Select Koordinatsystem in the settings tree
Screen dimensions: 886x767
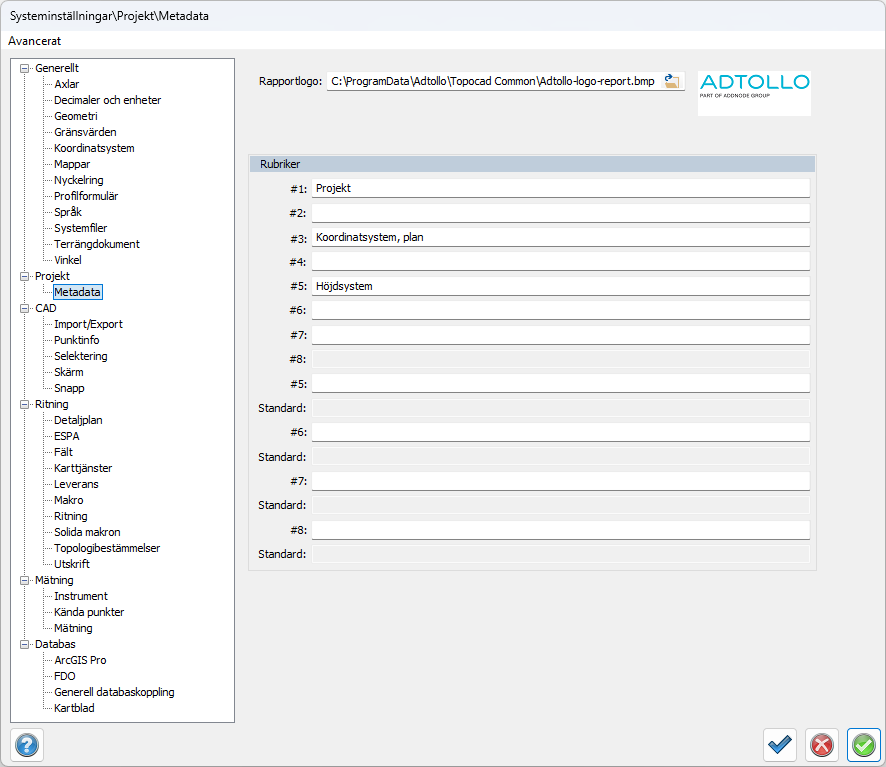coord(94,148)
